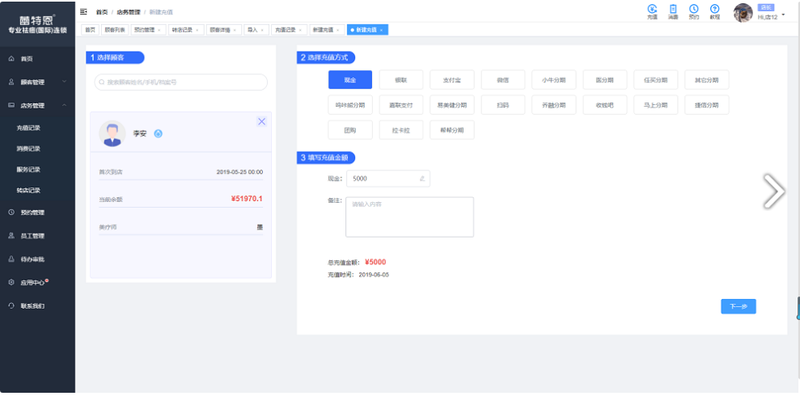This screenshot has width=800, height=396.
Task: Switch to the 顾客列表 tab
Action: coord(115,30)
